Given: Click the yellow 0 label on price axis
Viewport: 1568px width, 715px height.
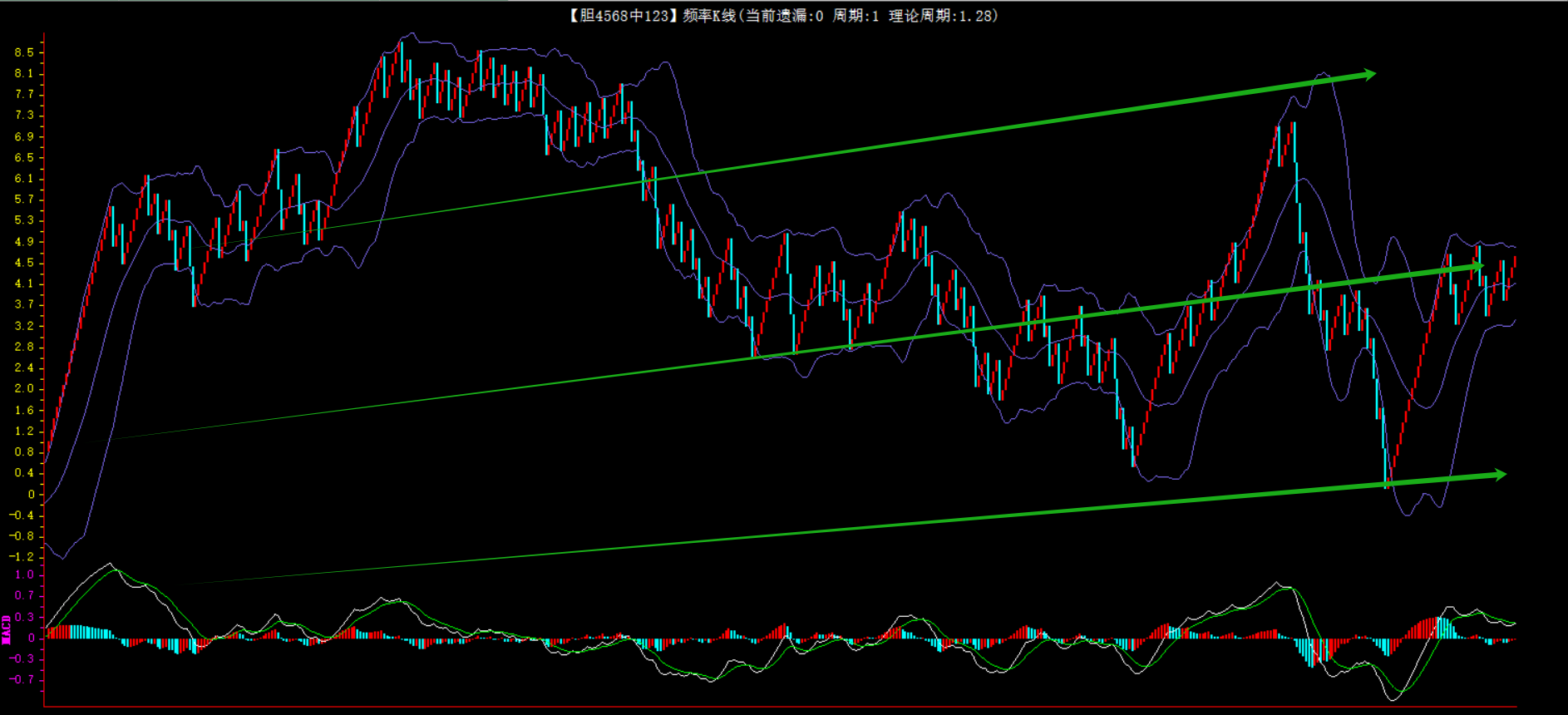Looking at the screenshot, I should 32,495.
